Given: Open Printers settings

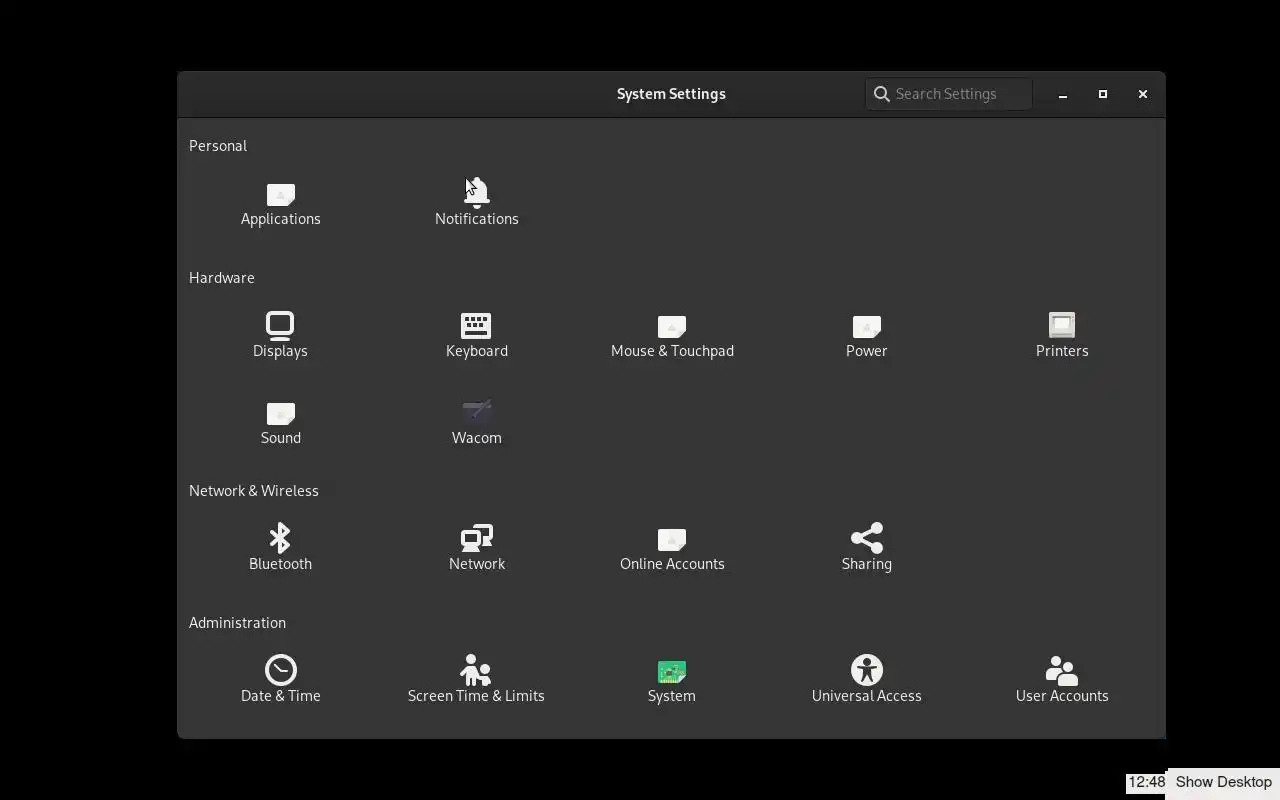Looking at the screenshot, I should point(1062,336).
